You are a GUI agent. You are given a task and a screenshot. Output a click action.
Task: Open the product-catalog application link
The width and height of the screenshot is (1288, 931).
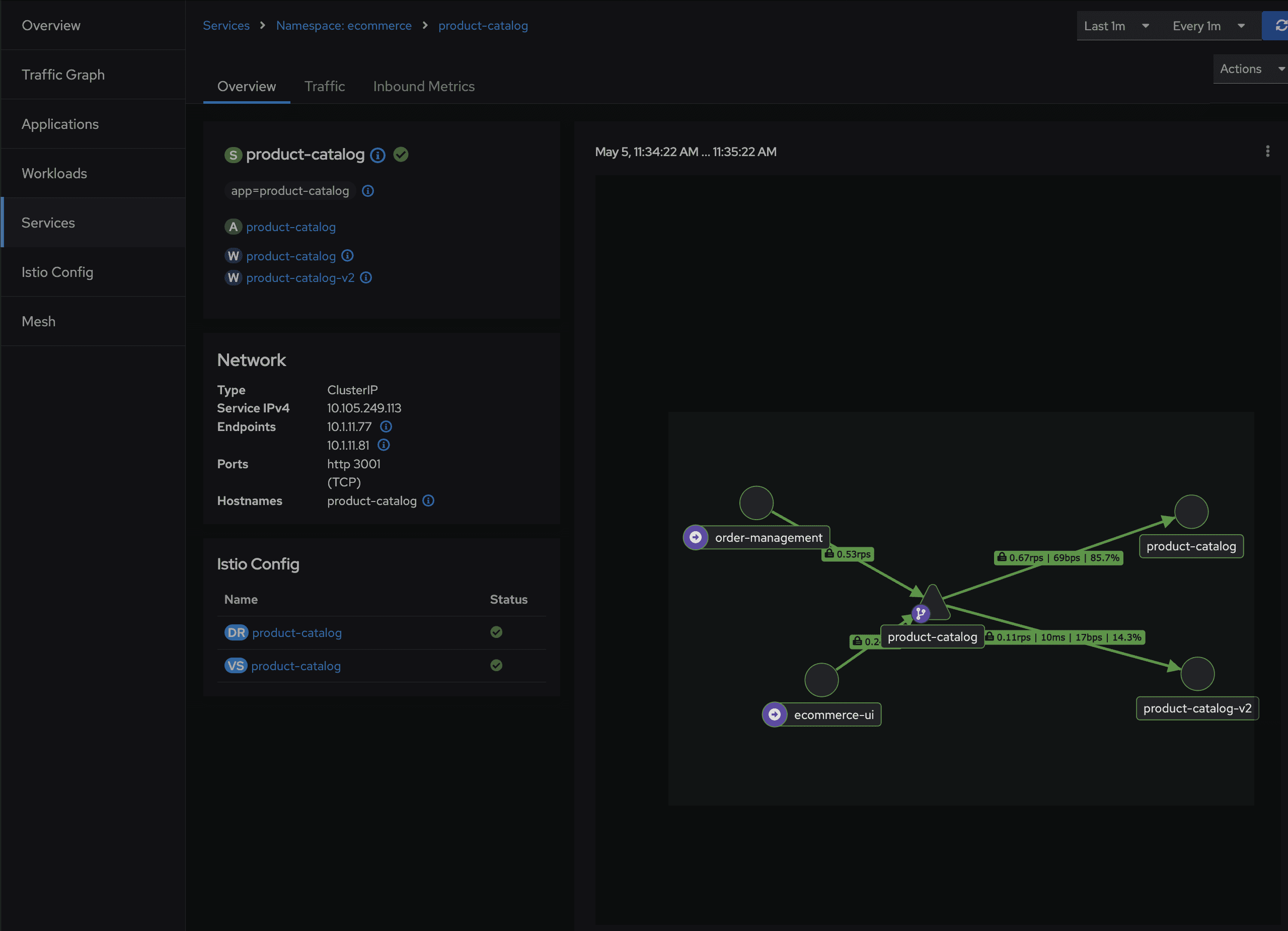[291, 227]
